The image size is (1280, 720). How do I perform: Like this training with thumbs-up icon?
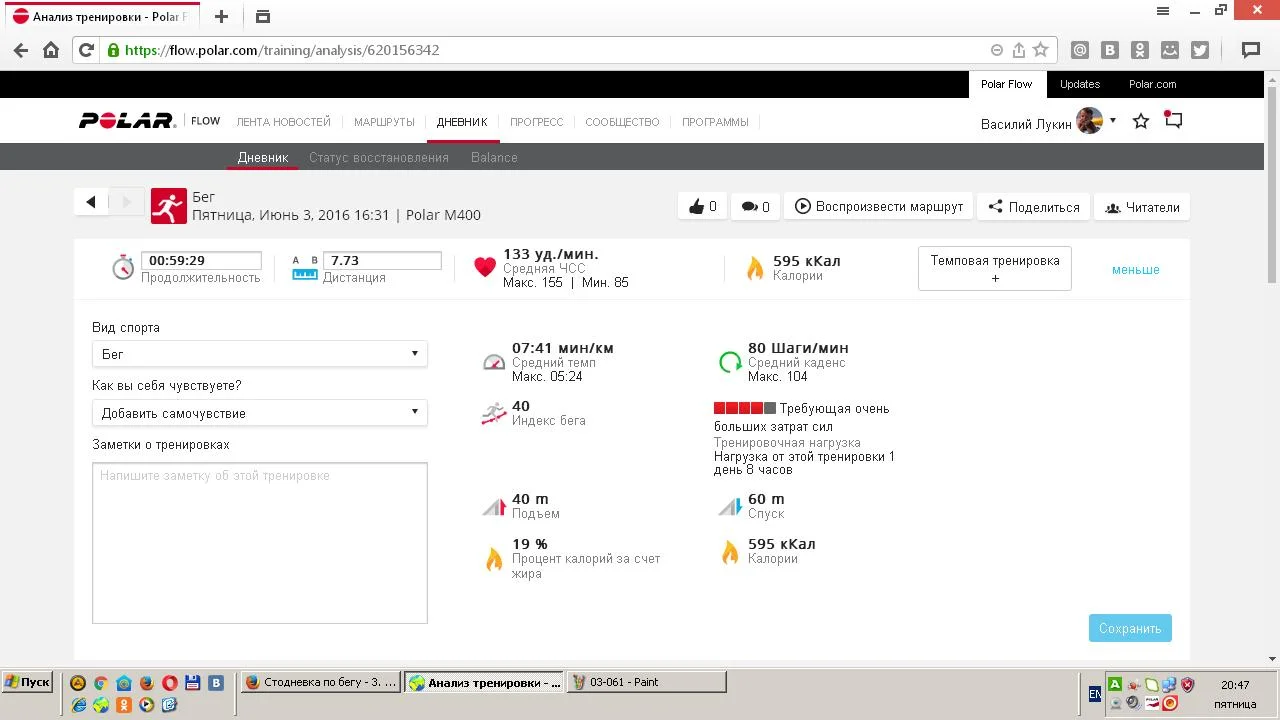702,207
